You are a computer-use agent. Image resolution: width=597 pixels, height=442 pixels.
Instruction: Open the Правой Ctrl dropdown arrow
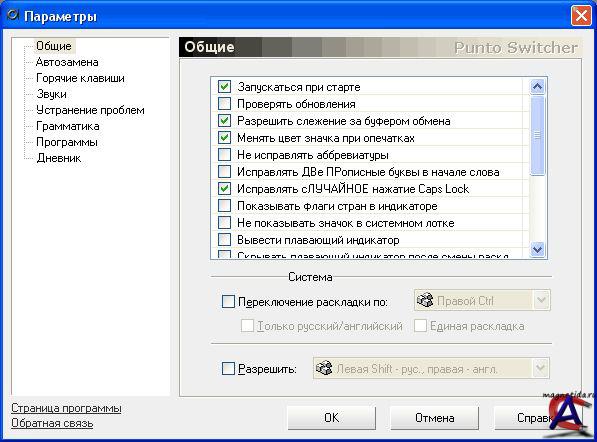pos(541,300)
